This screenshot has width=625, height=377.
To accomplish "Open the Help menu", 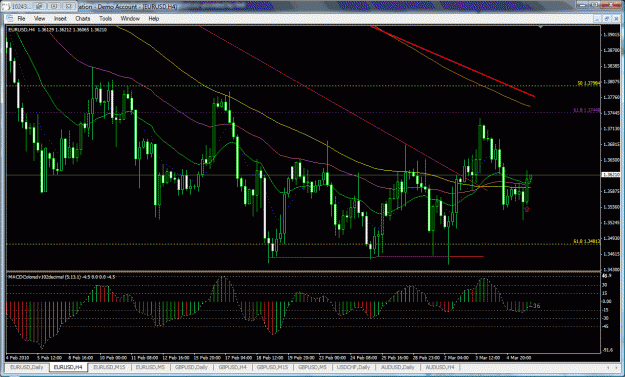I will [x=153, y=18].
